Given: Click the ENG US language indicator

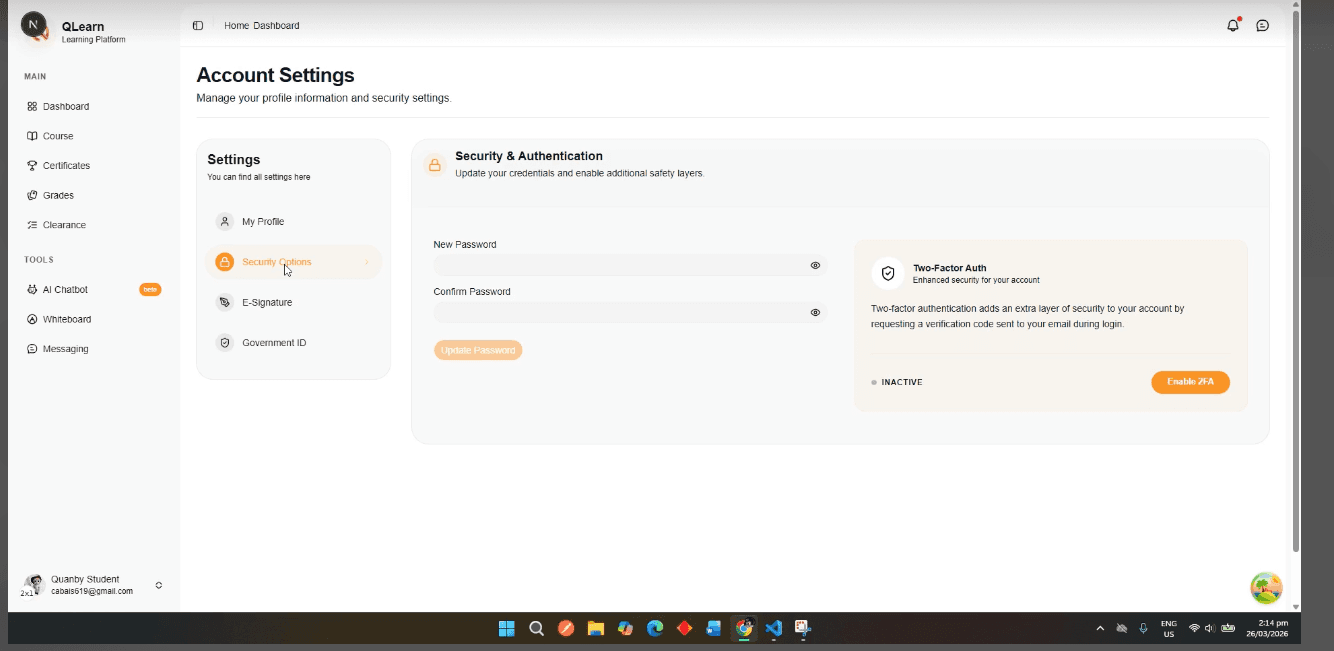Looking at the screenshot, I should click(x=1169, y=628).
